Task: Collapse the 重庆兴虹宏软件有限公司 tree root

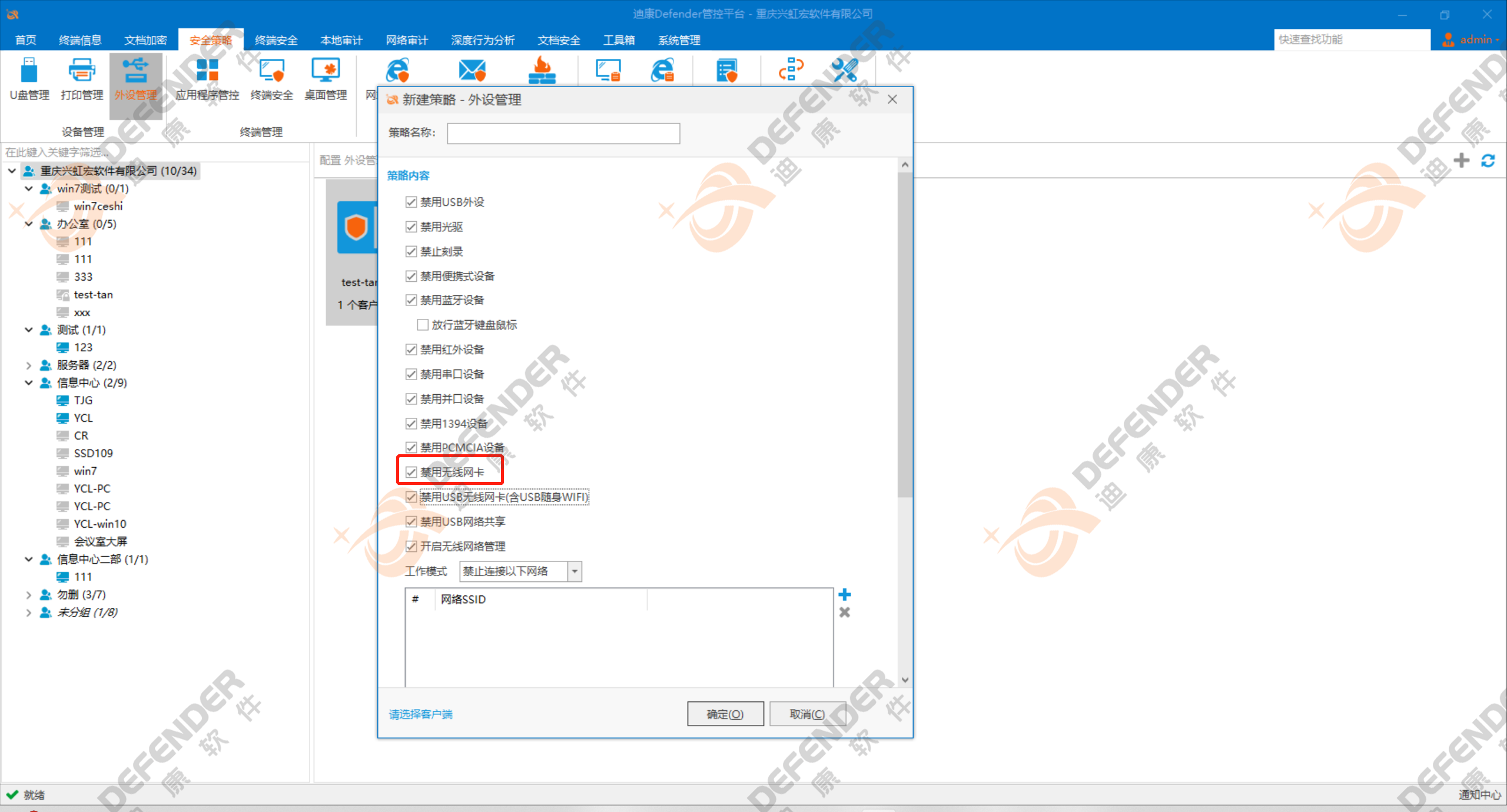Action: pyautogui.click(x=12, y=171)
